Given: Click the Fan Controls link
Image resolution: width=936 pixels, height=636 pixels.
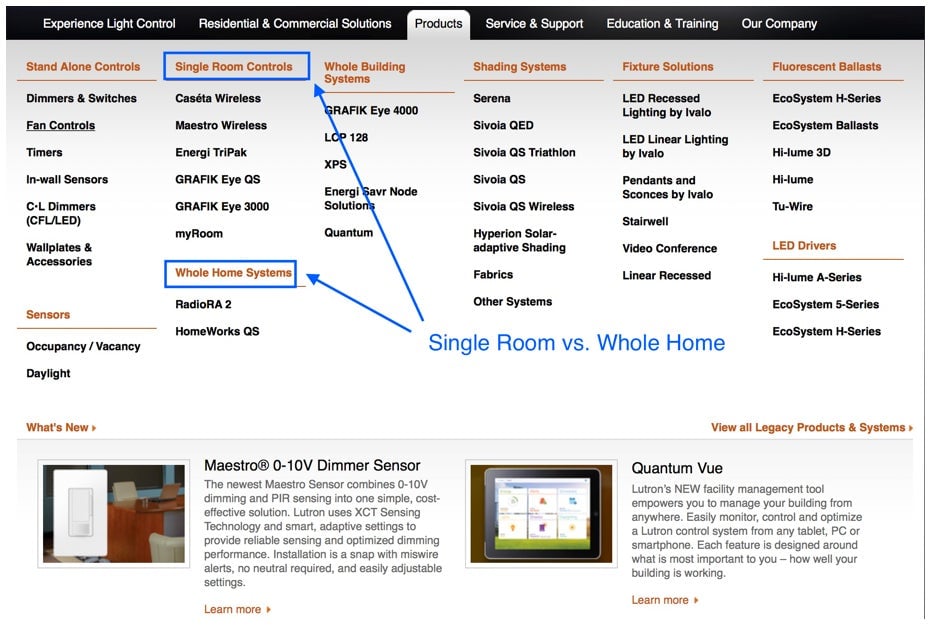Looking at the screenshot, I should 60,125.
